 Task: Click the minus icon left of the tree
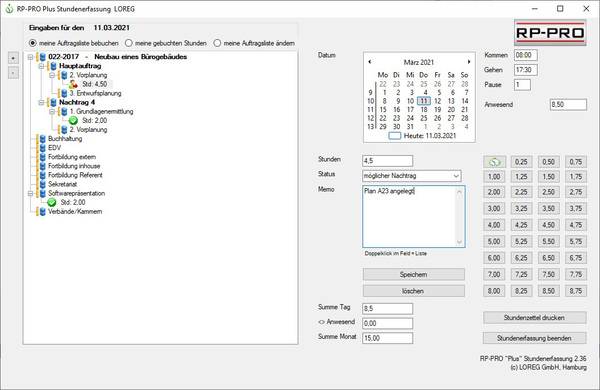(x=13, y=73)
